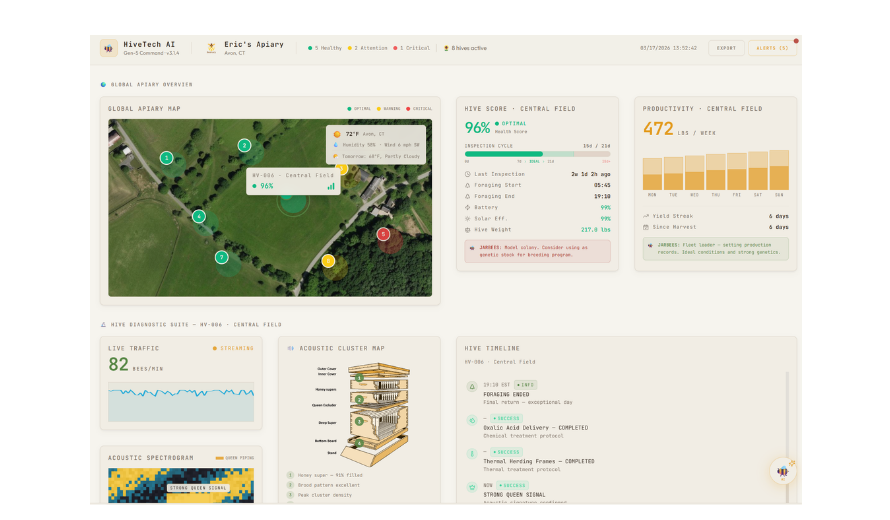Click Thermal Herding Frames thermometer icon
Viewport: 890px width, 520px height.
pyautogui.click(x=472, y=454)
